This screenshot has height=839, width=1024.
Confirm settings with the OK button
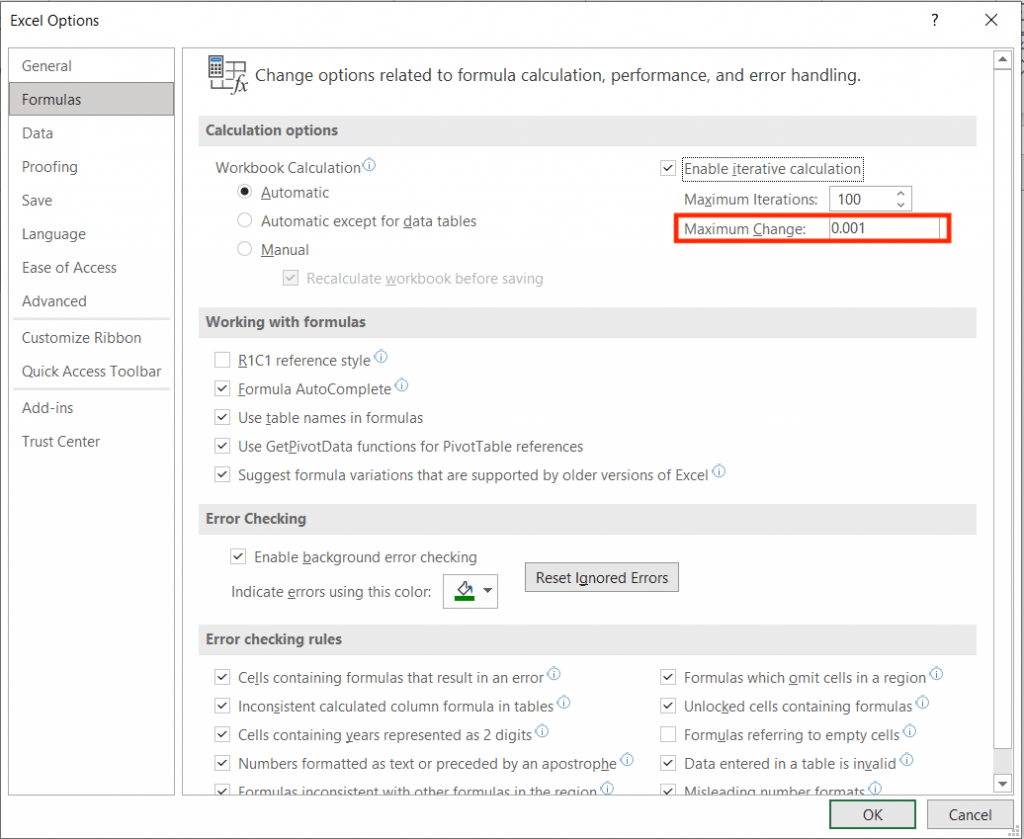871,814
